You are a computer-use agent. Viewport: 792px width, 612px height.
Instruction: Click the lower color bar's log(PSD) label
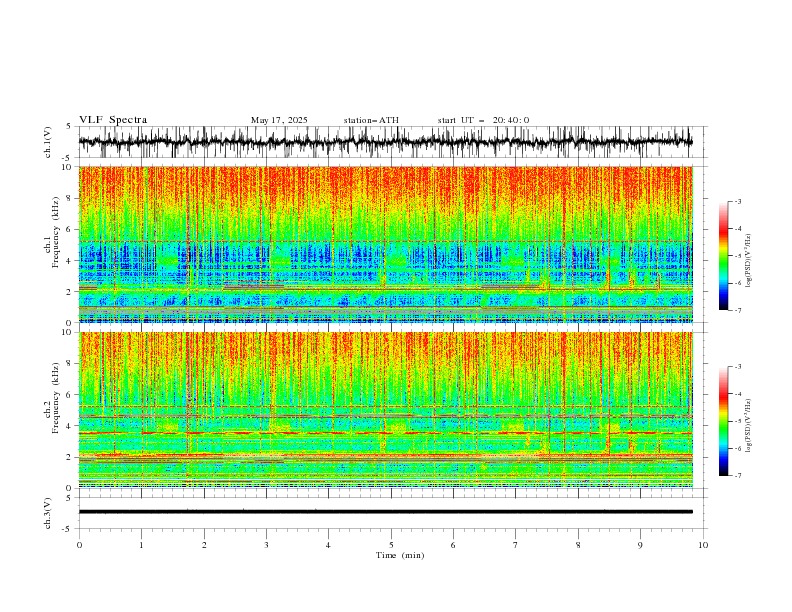(x=748, y=426)
